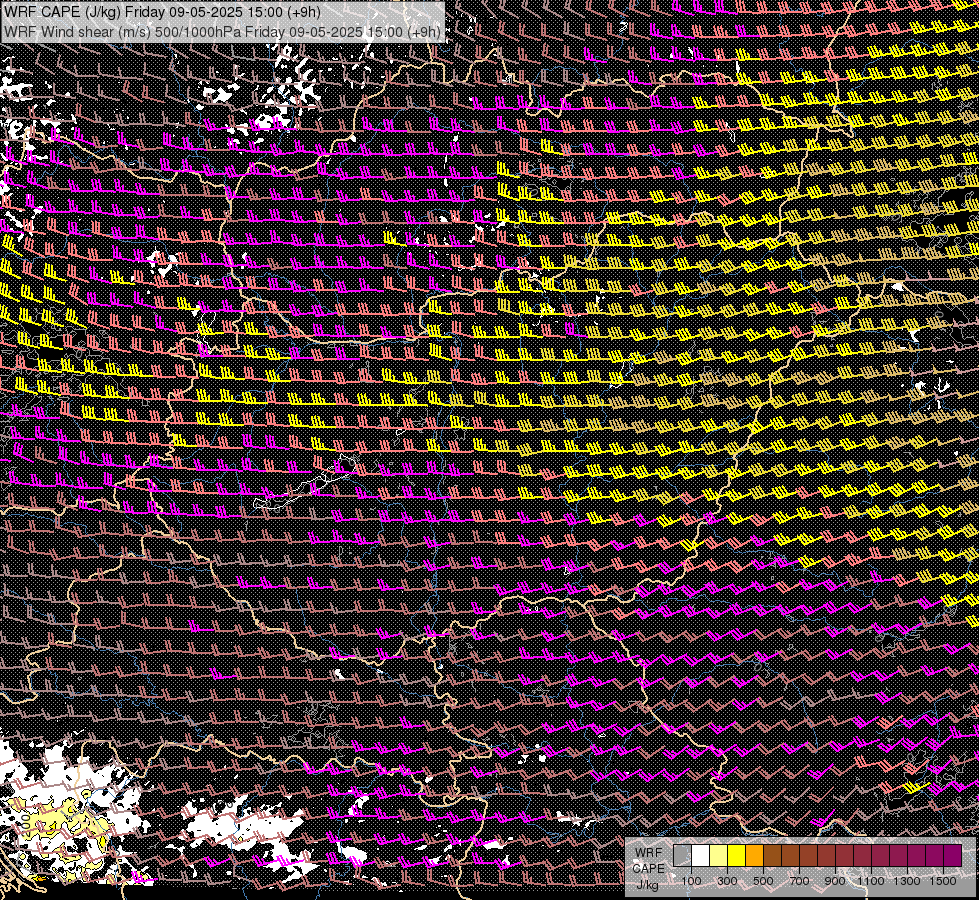Pick the orange legend swatch

coord(754,855)
